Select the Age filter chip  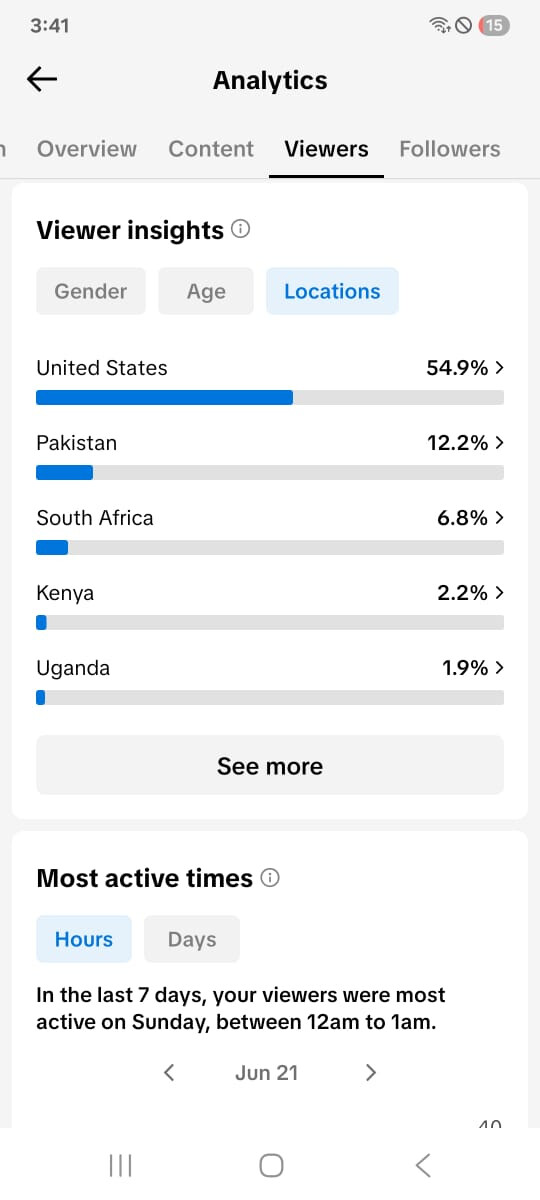tap(206, 291)
